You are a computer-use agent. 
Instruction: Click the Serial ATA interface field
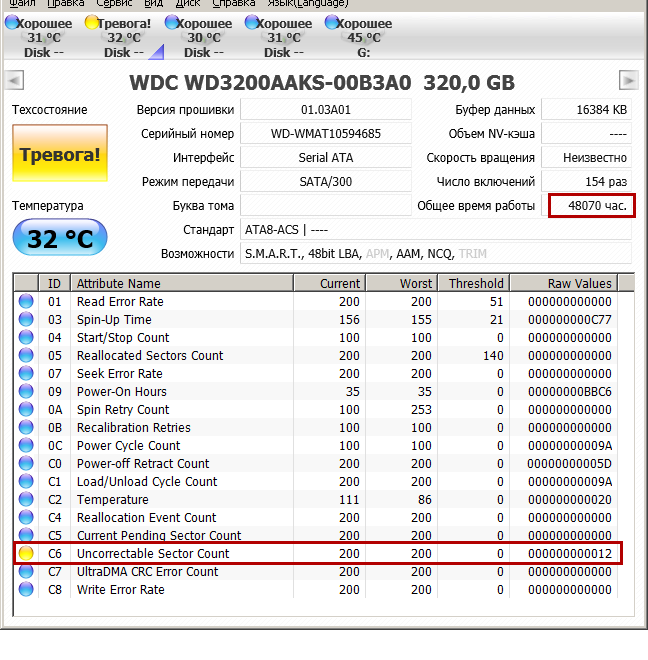pos(325,158)
